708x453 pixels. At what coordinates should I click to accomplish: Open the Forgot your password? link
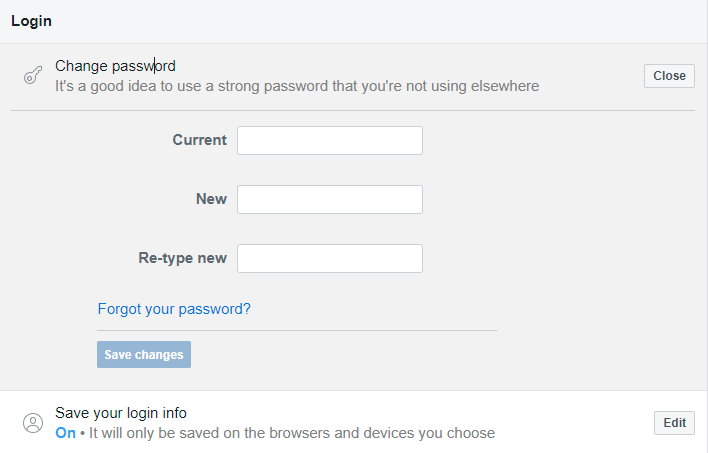(174, 309)
